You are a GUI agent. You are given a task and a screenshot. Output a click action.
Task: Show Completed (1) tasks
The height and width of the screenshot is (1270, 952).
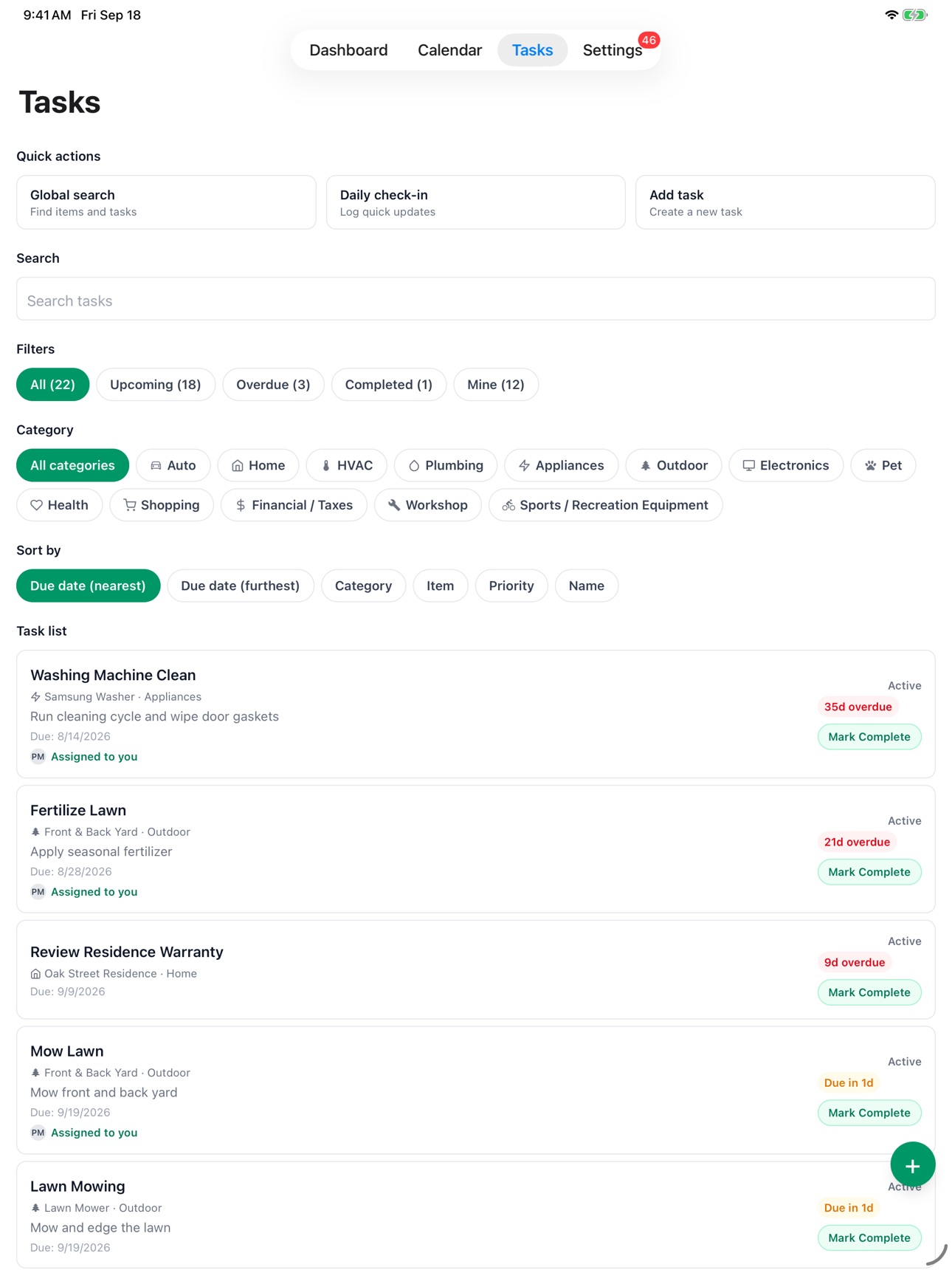tap(389, 385)
